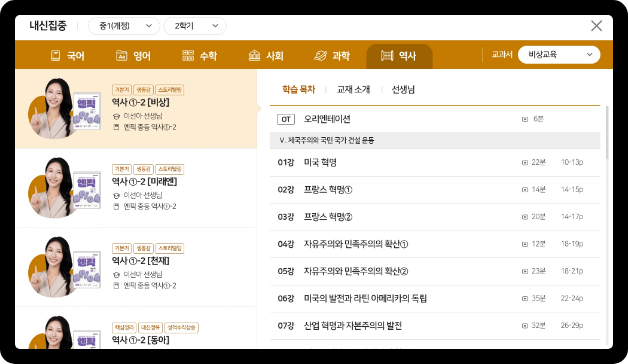The width and height of the screenshot is (628, 364).
Task: Select the 국어 subject tab
Action: pos(68,55)
